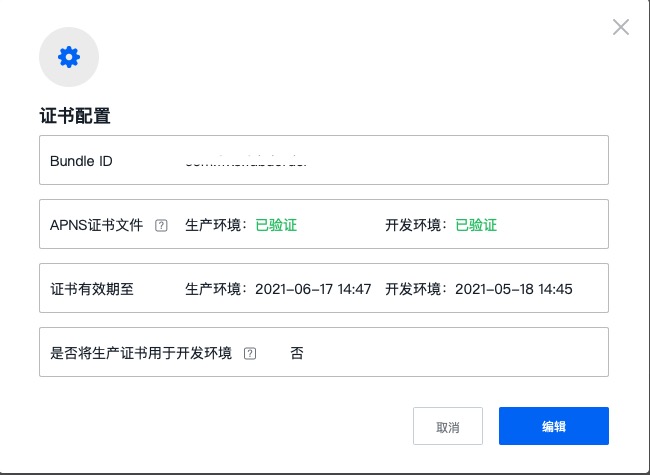Click the Bundle ID label

tap(81, 161)
